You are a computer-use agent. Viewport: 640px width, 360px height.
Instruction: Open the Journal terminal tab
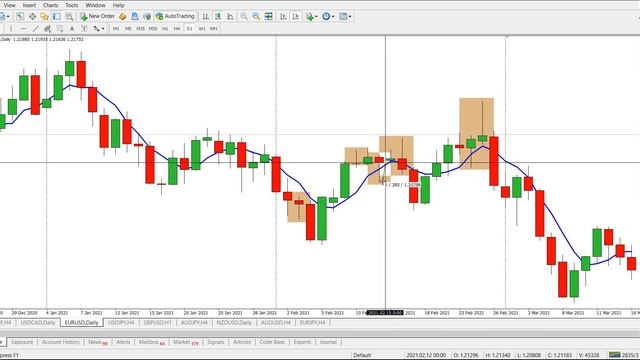[328, 342]
